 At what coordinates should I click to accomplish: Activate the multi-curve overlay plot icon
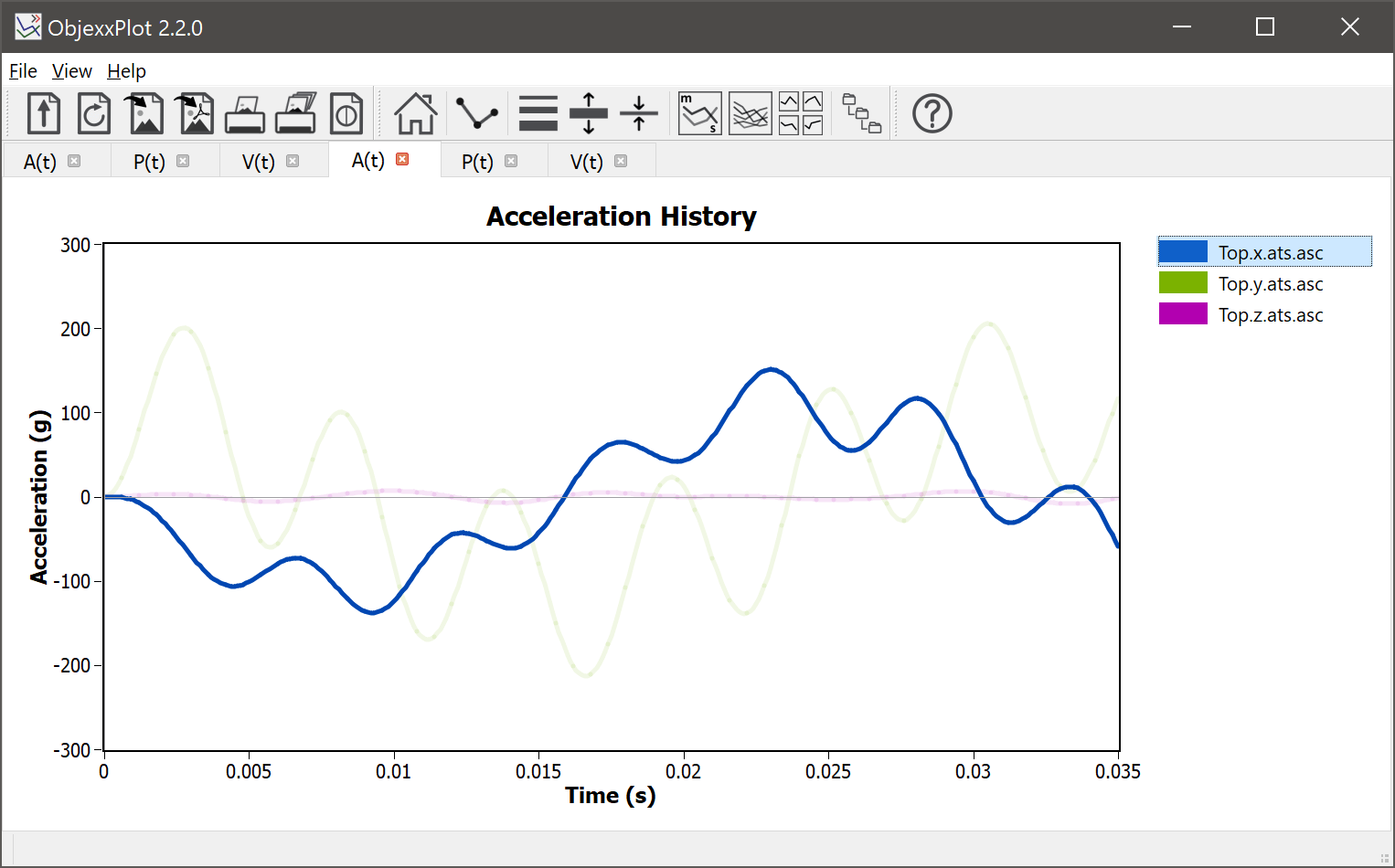coord(750,112)
